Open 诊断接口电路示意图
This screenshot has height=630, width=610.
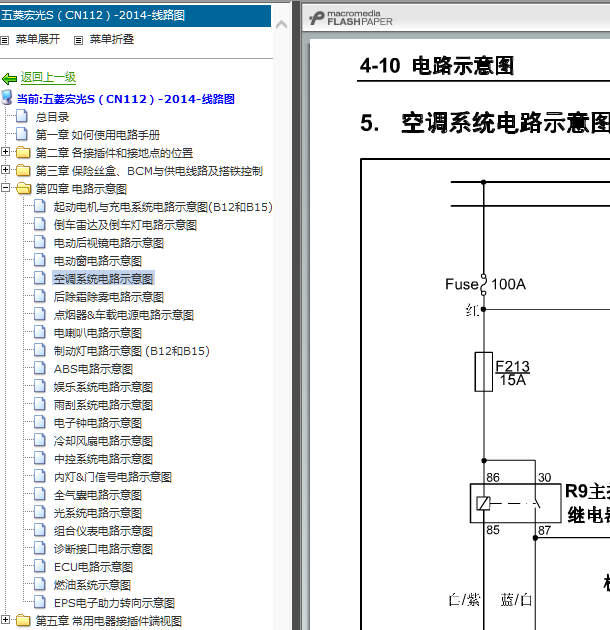point(103,549)
